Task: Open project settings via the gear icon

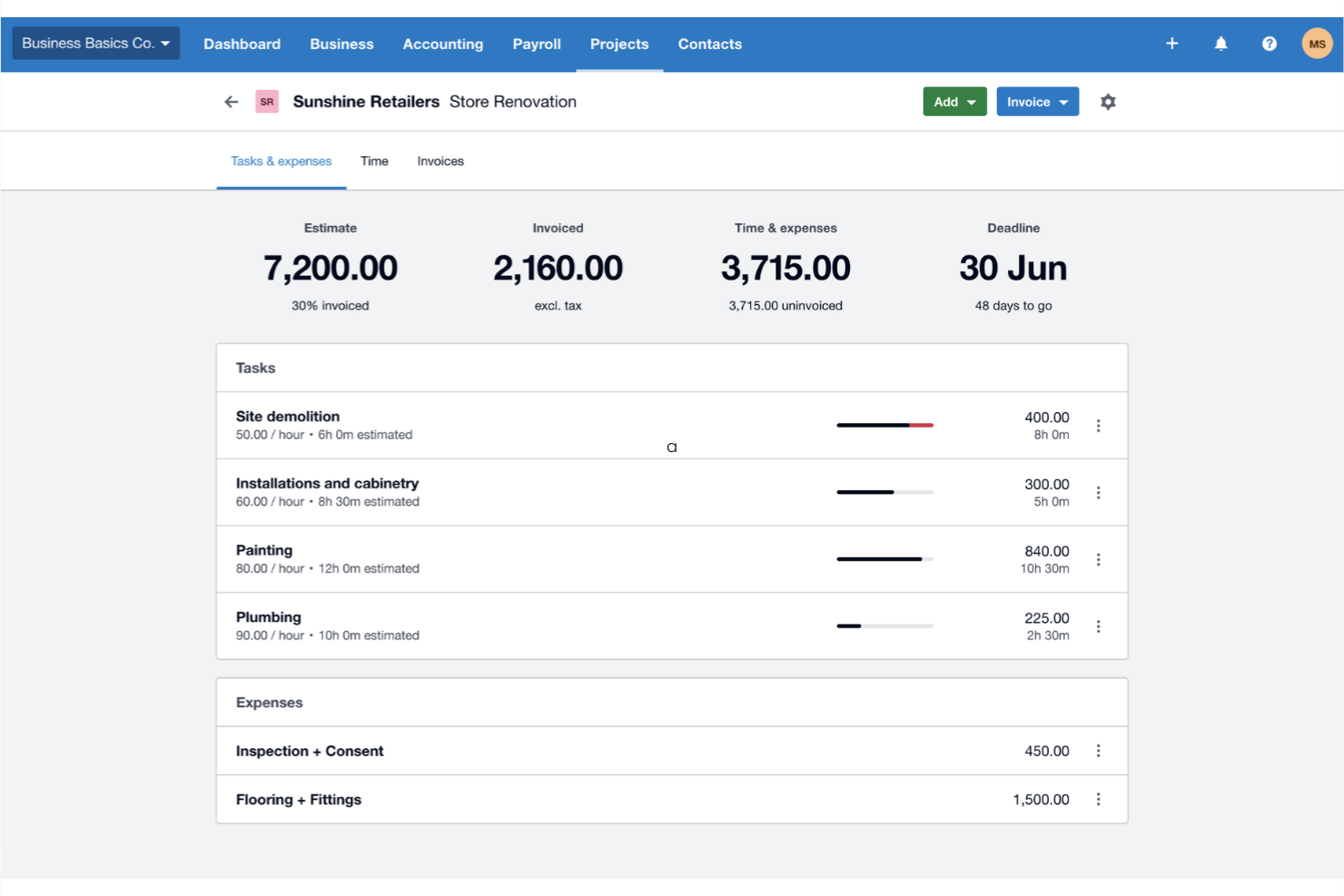Action: tap(1108, 101)
